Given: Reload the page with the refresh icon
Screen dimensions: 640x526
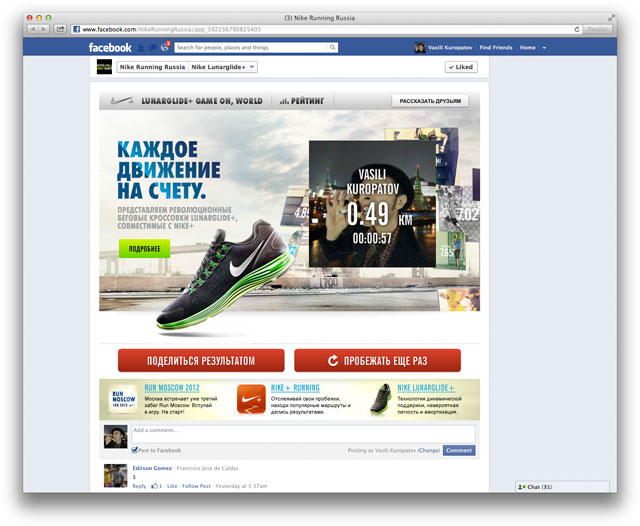Looking at the screenshot, I should [577, 29].
